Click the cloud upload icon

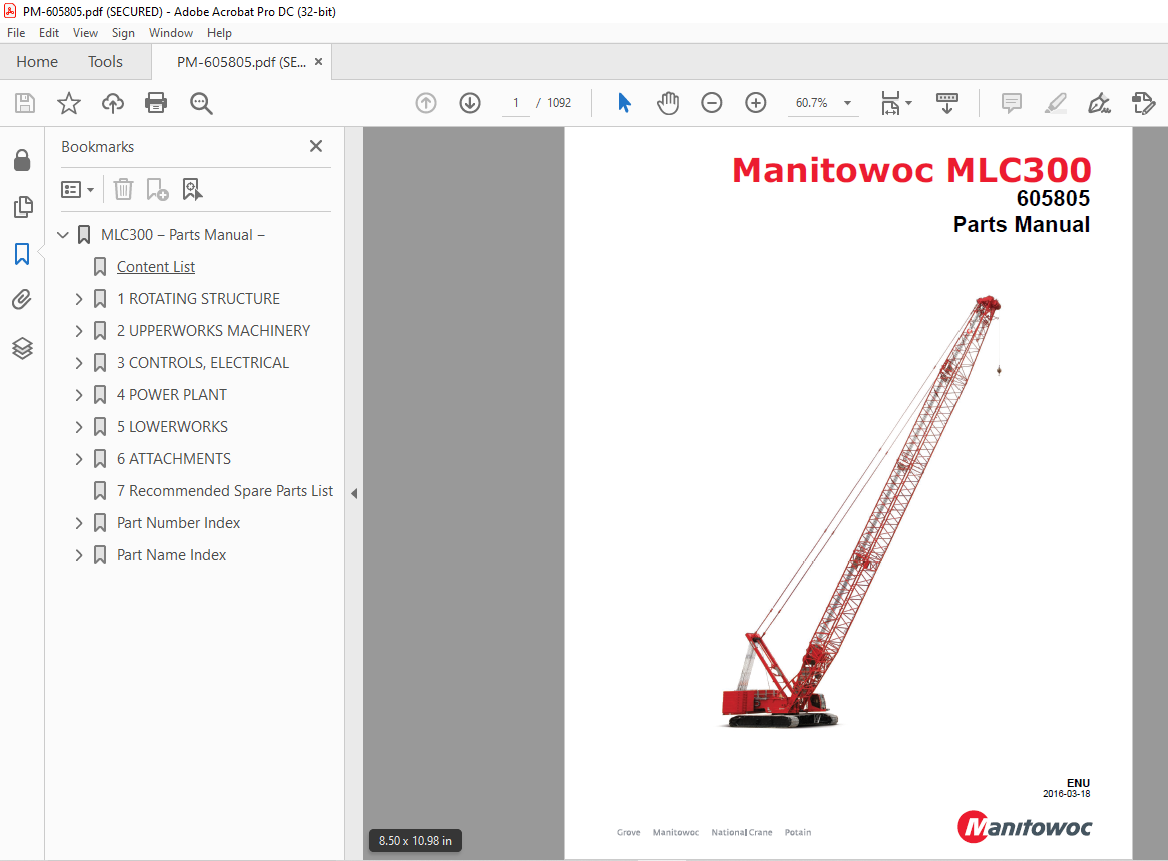pyautogui.click(x=112, y=103)
